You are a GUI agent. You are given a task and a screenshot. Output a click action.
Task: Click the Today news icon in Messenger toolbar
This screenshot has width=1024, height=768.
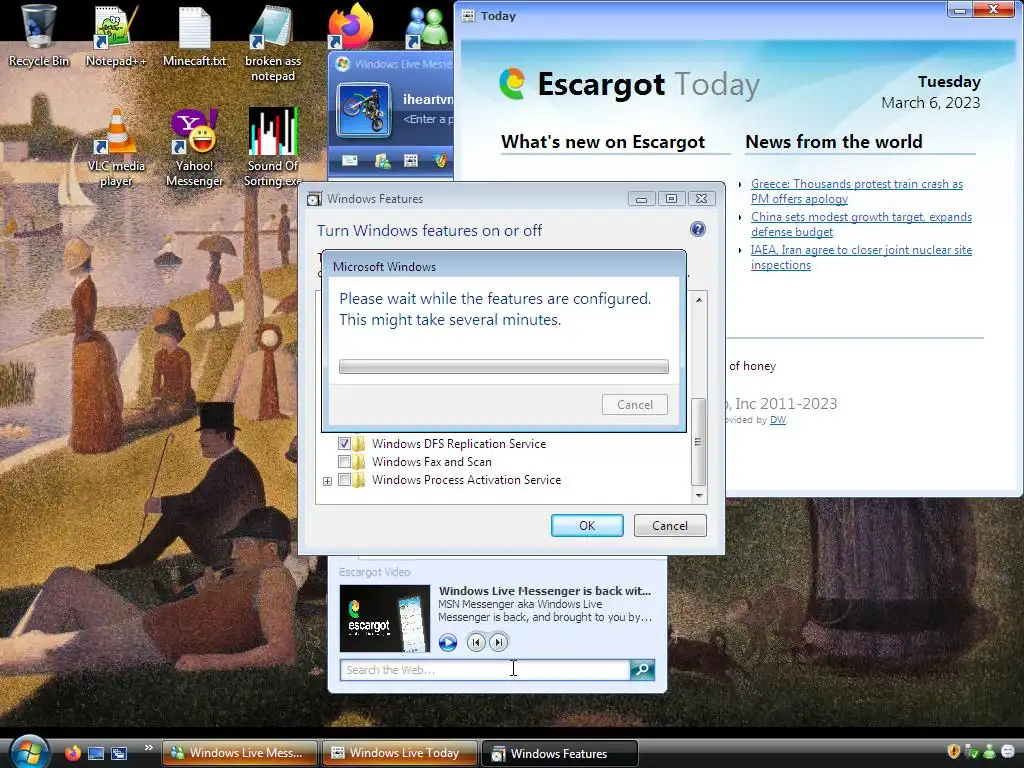click(x=411, y=160)
